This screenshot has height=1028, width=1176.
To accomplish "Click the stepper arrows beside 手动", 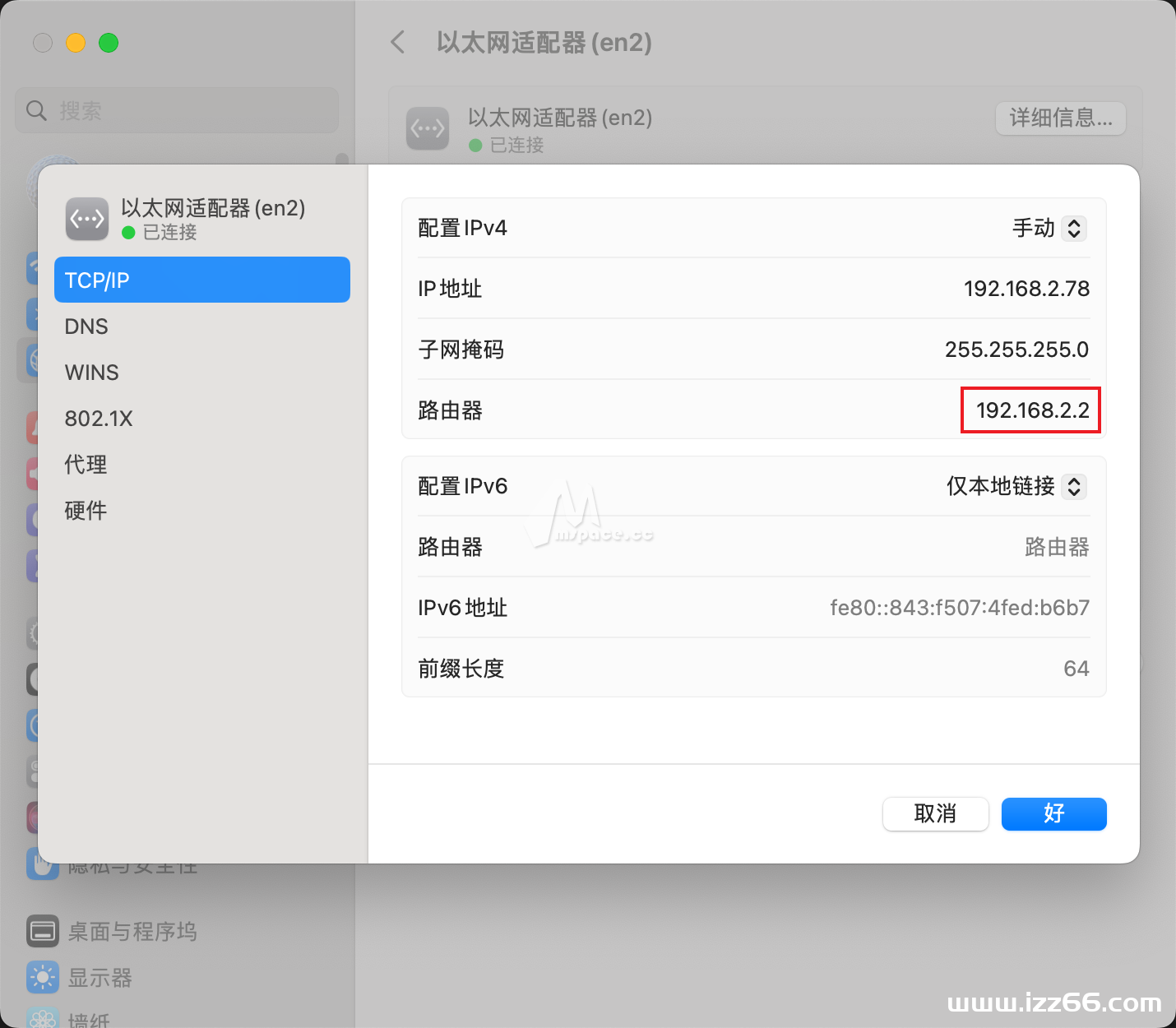I will click(1075, 228).
